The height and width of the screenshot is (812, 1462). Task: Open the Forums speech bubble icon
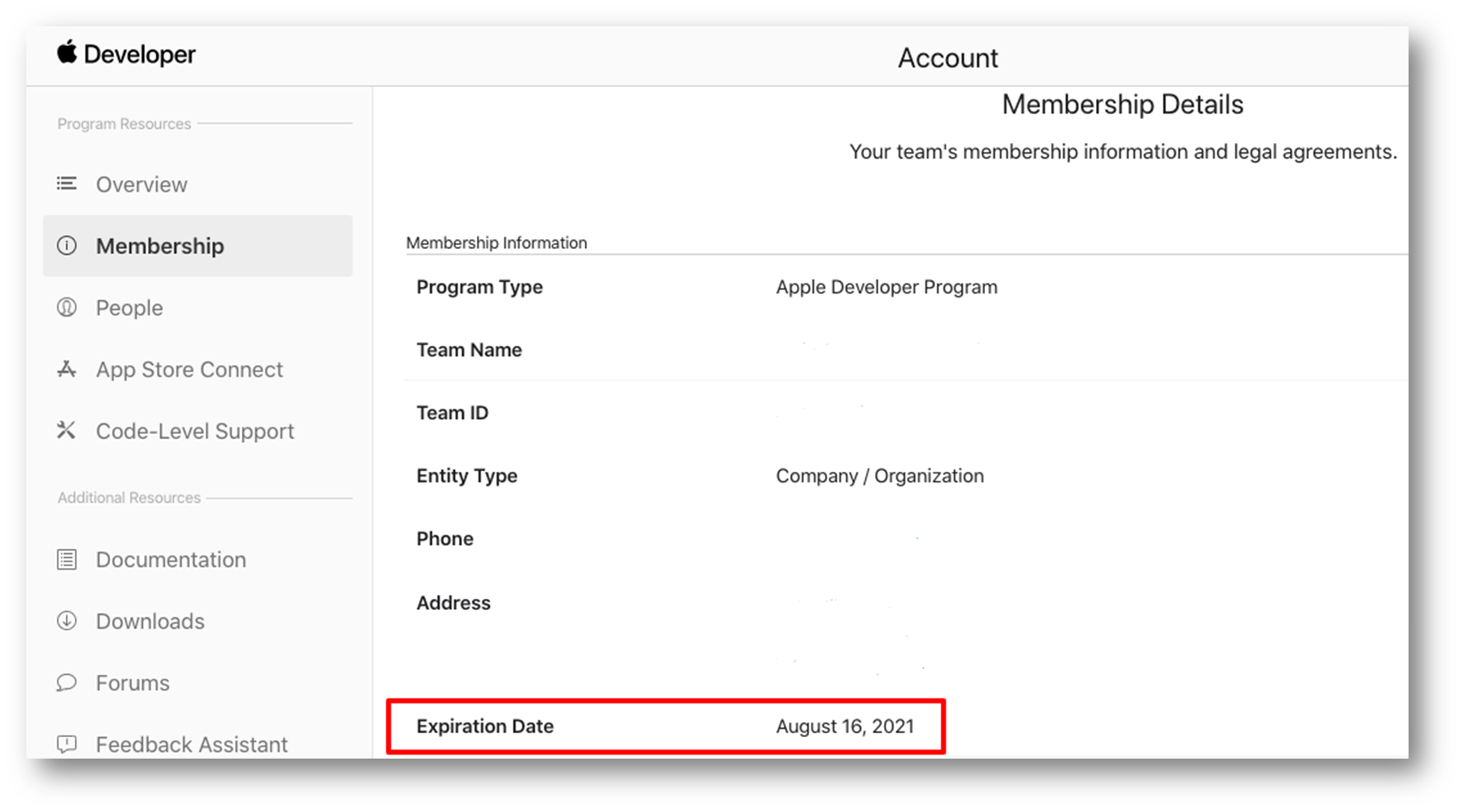click(x=67, y=683)
